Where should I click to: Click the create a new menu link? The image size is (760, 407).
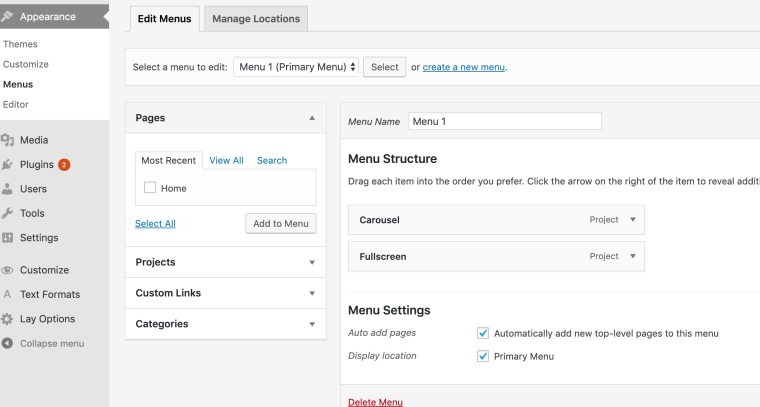[463, 67]
